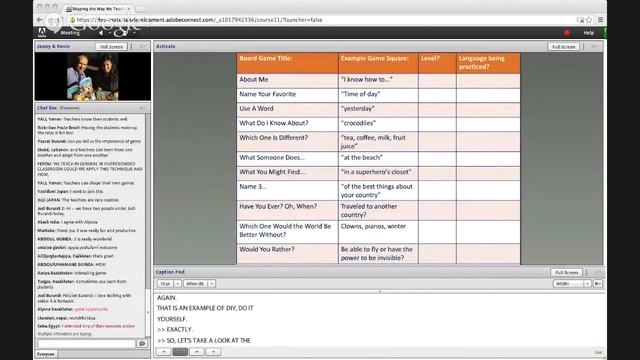Click the 'About Me' table cell
The image size is (640, 360).
tap(287, 80)
